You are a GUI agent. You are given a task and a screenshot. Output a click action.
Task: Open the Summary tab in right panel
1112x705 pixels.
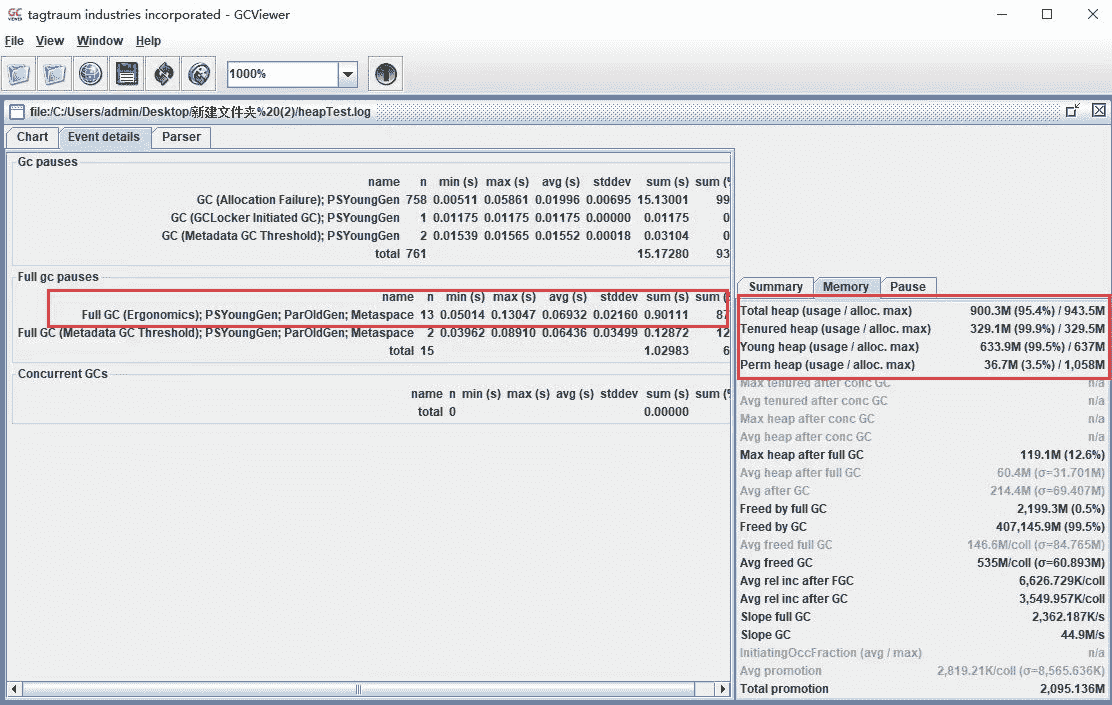[x=776, y=287]
